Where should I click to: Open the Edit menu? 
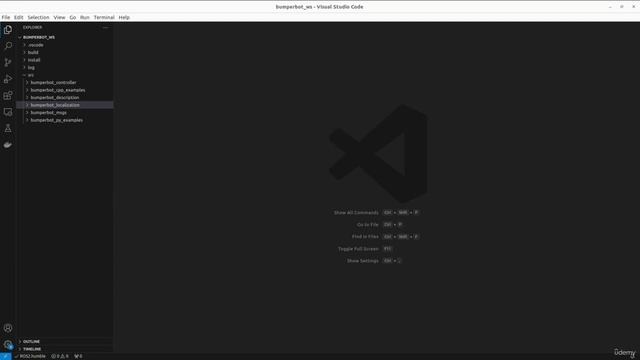[x=18, y=18]
